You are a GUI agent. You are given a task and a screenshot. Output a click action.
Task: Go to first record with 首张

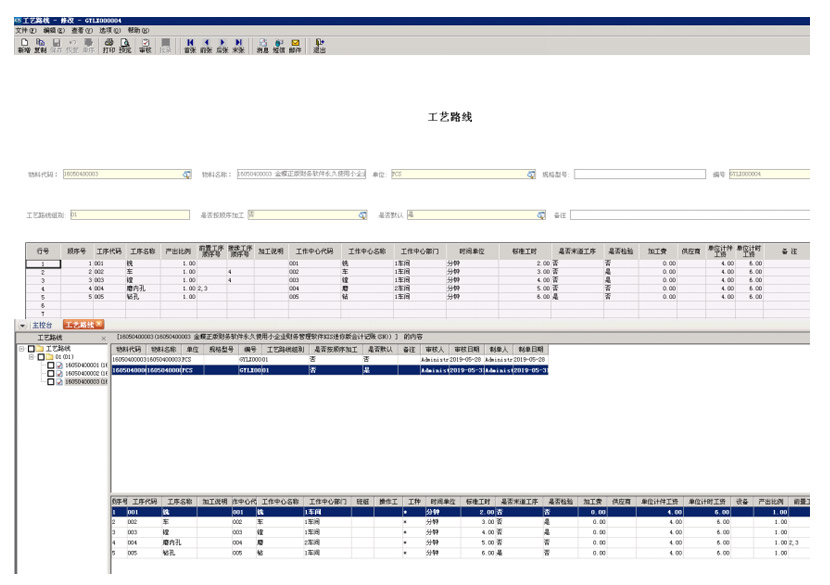(x=190, y=45)
